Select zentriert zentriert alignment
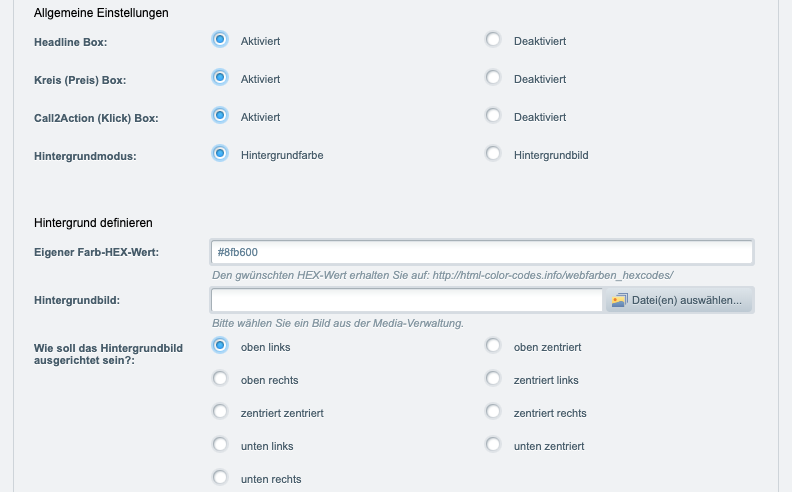The height and width of the screenshot is (492, 792). pos(220,411)
